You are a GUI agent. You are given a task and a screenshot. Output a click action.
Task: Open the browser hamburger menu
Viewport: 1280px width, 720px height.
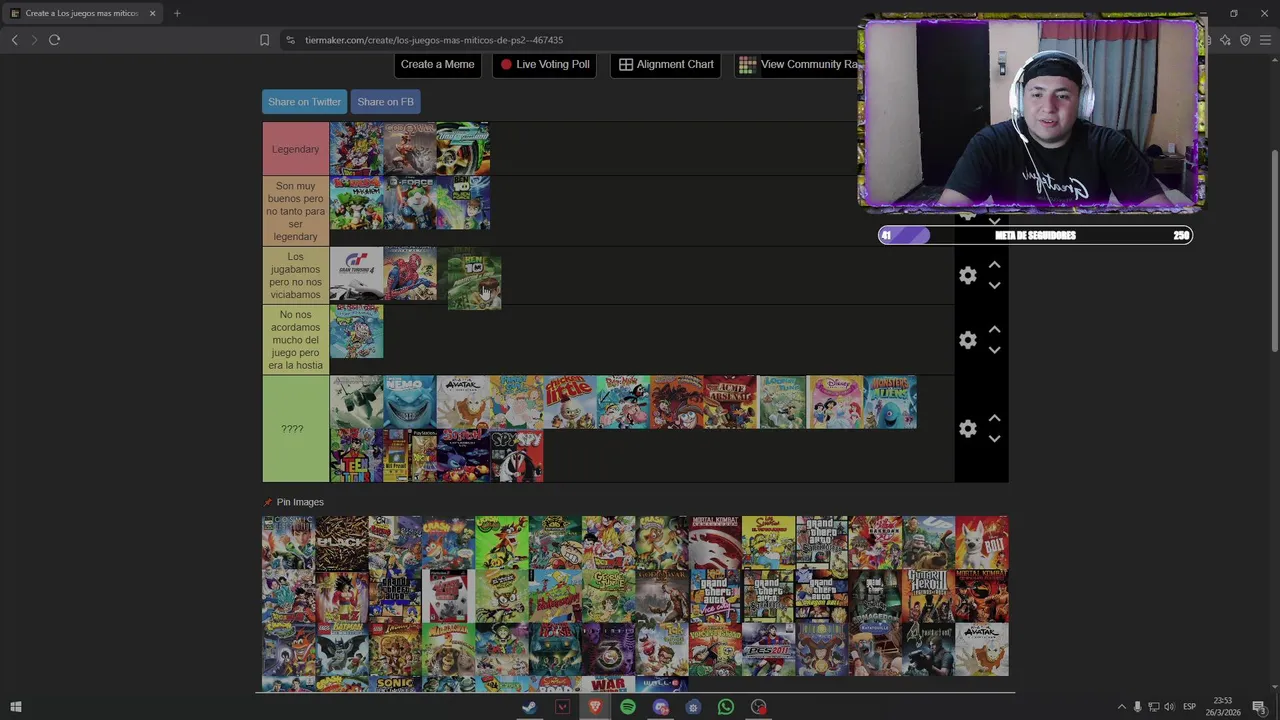pyautogui.click(x=1265, y=40)
